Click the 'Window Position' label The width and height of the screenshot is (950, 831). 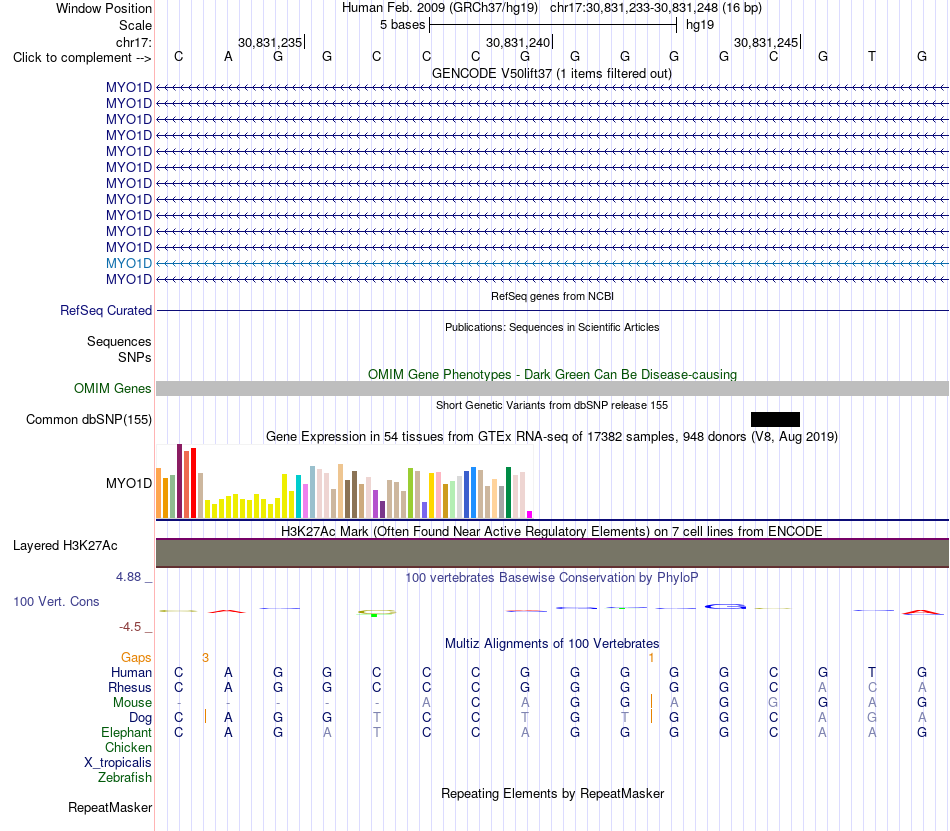(104, 8)
